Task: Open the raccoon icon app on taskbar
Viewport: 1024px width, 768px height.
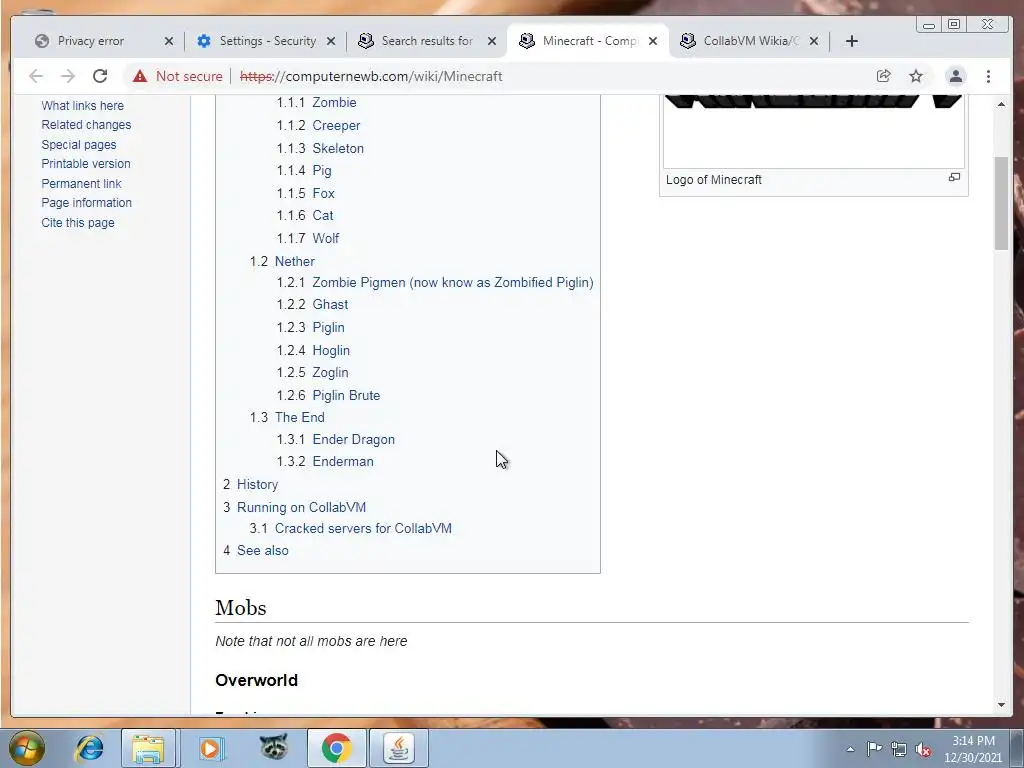Action: 274,747
